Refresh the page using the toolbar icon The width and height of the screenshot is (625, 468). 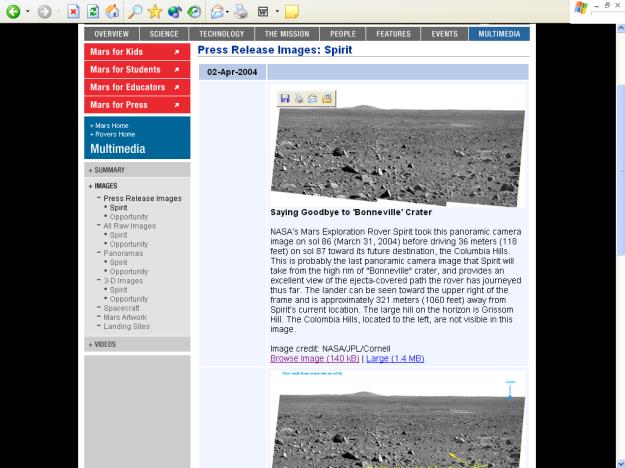pyautogui.click(x=92, y=12)
